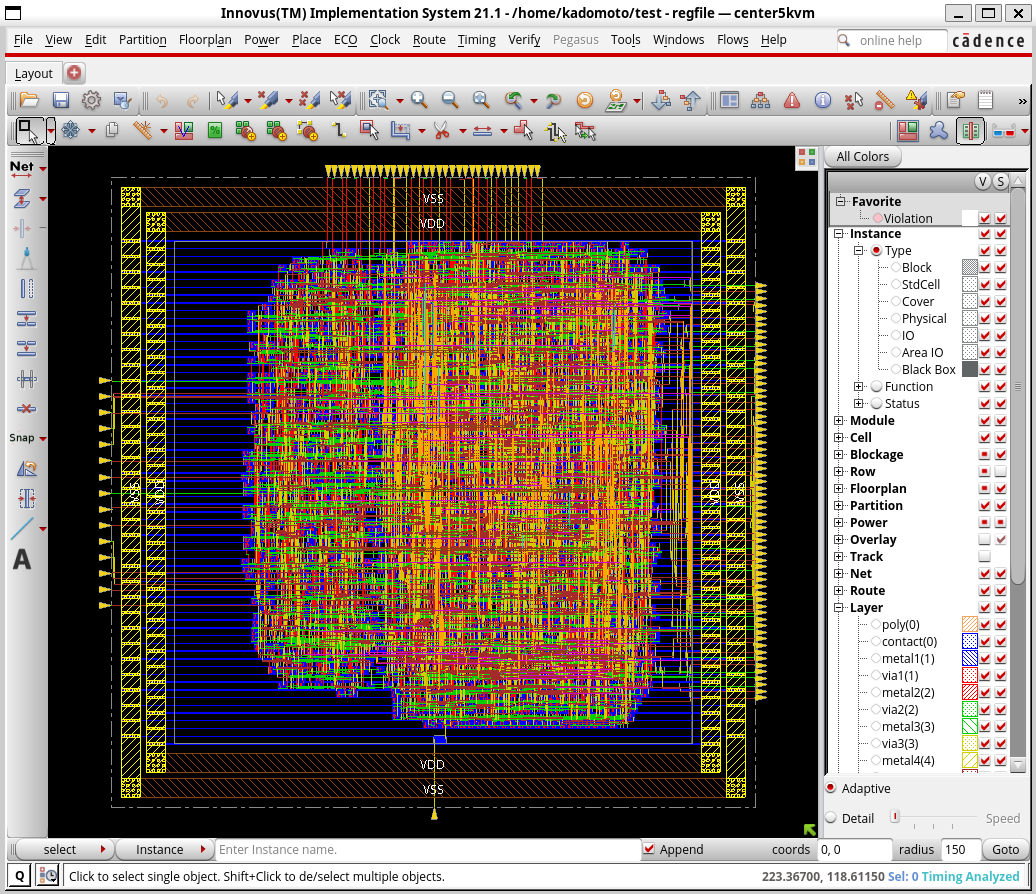1036x894 pixels.
Task: Open the Place menu
Action: pyautogui.click(x=307, y=40)
